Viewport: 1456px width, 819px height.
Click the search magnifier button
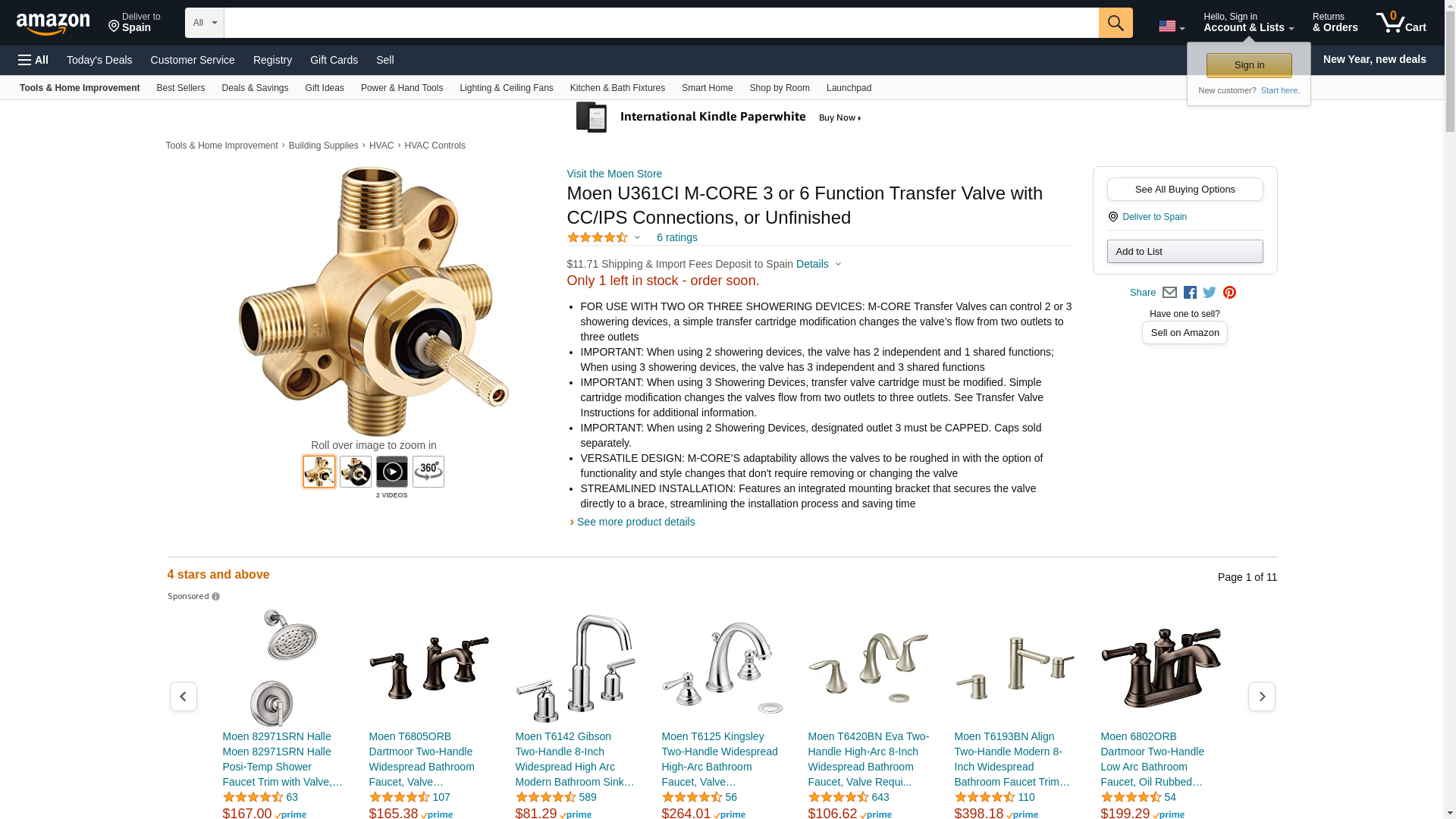[1115, 23]
